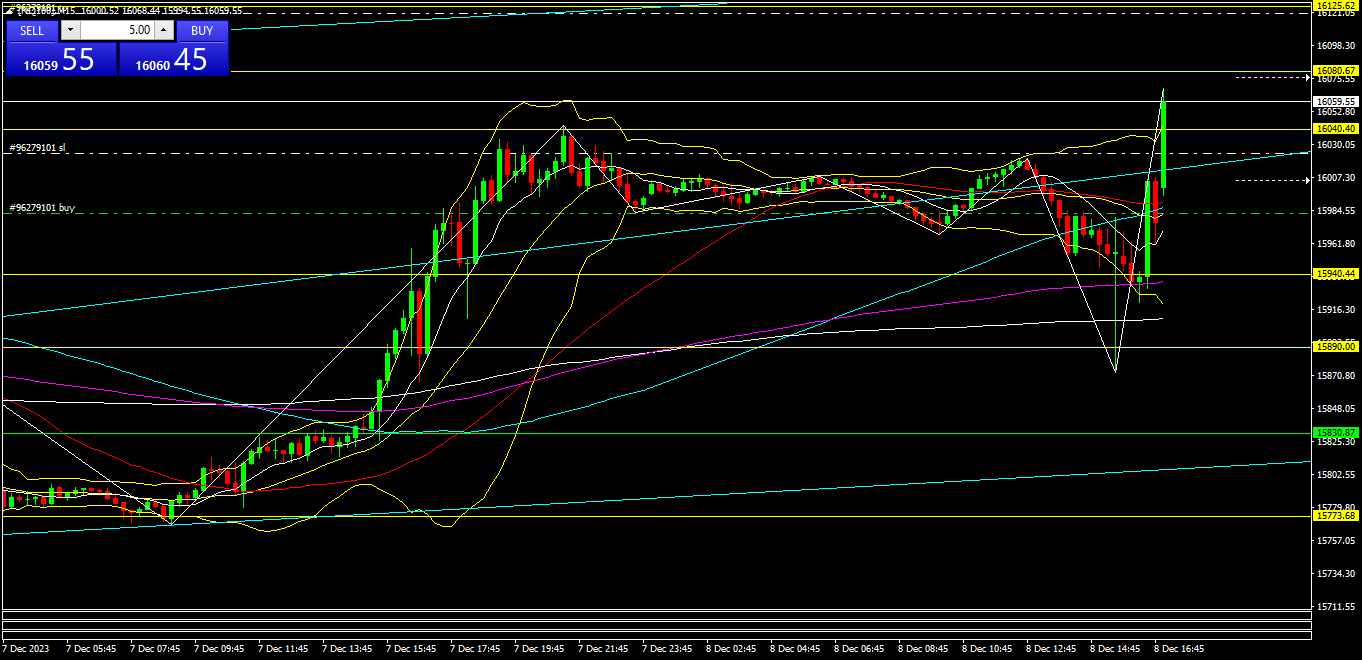Click the ask price 16060 45 tile
1362x660 pixels.
coord(173,60)
